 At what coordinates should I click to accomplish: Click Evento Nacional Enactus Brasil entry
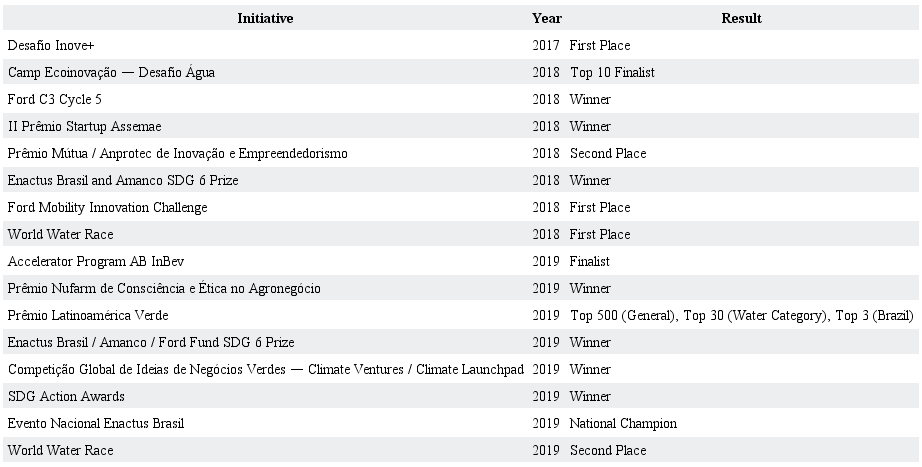click(x=96, y=423)
